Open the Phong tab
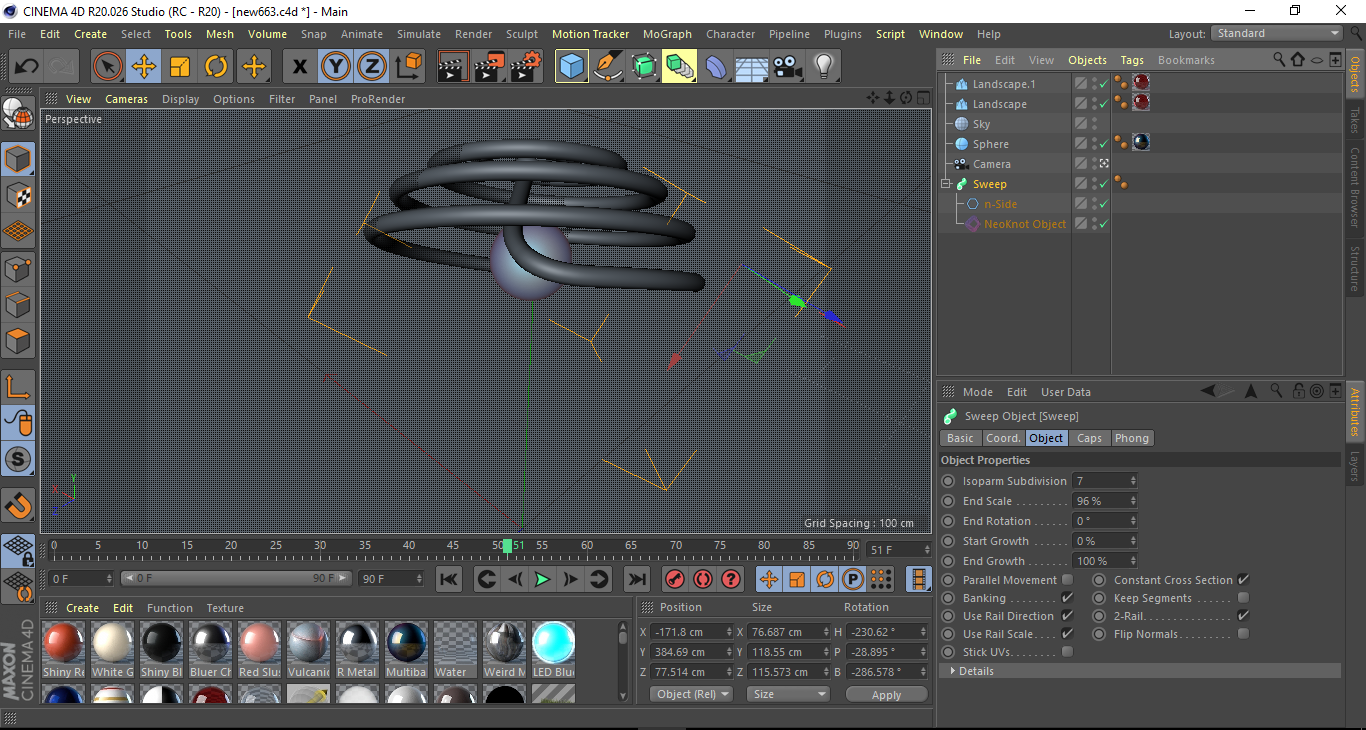 coord(1131,438)
